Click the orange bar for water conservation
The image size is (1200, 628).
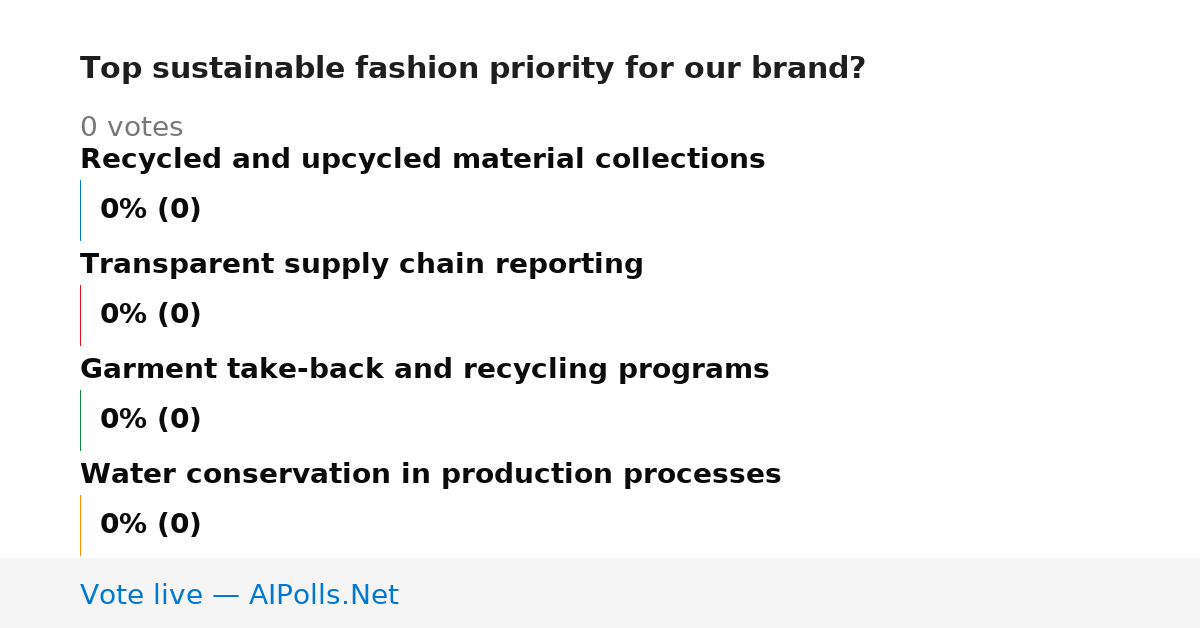[80, 525]
